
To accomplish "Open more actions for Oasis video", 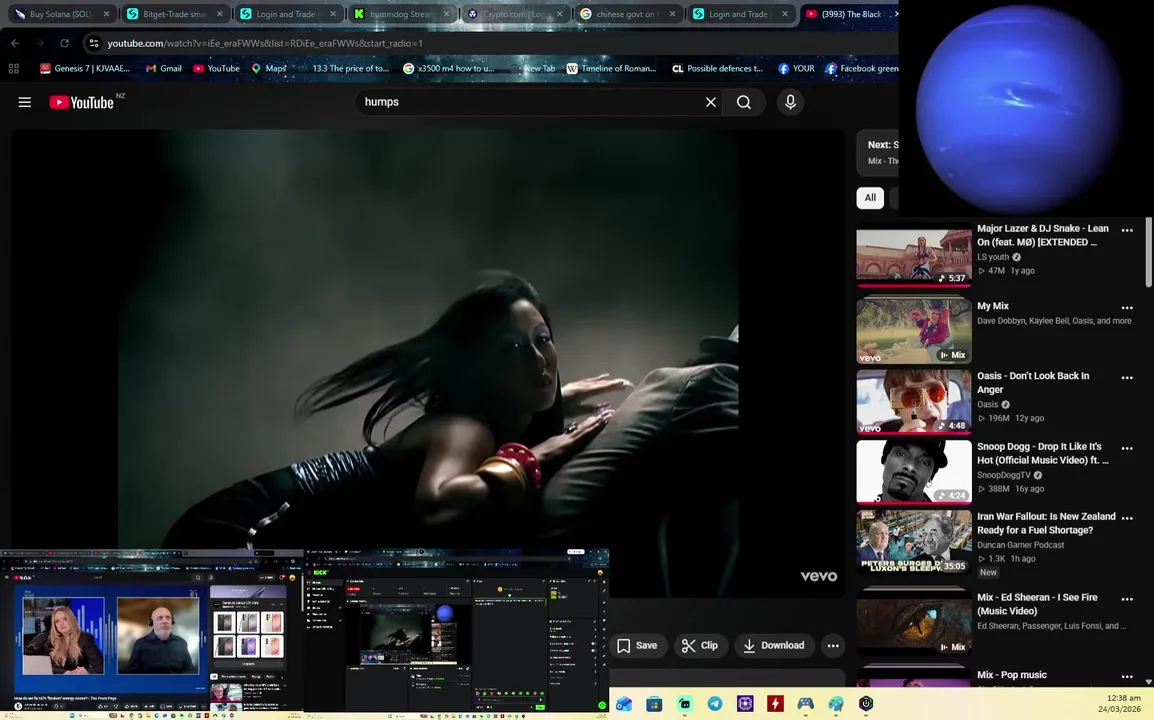I will (1127, 377).
